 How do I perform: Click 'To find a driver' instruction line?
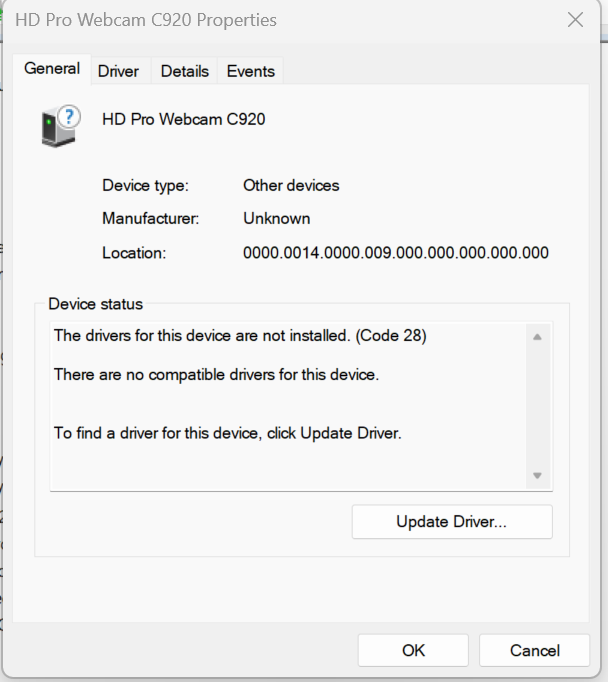pos(227,433)
